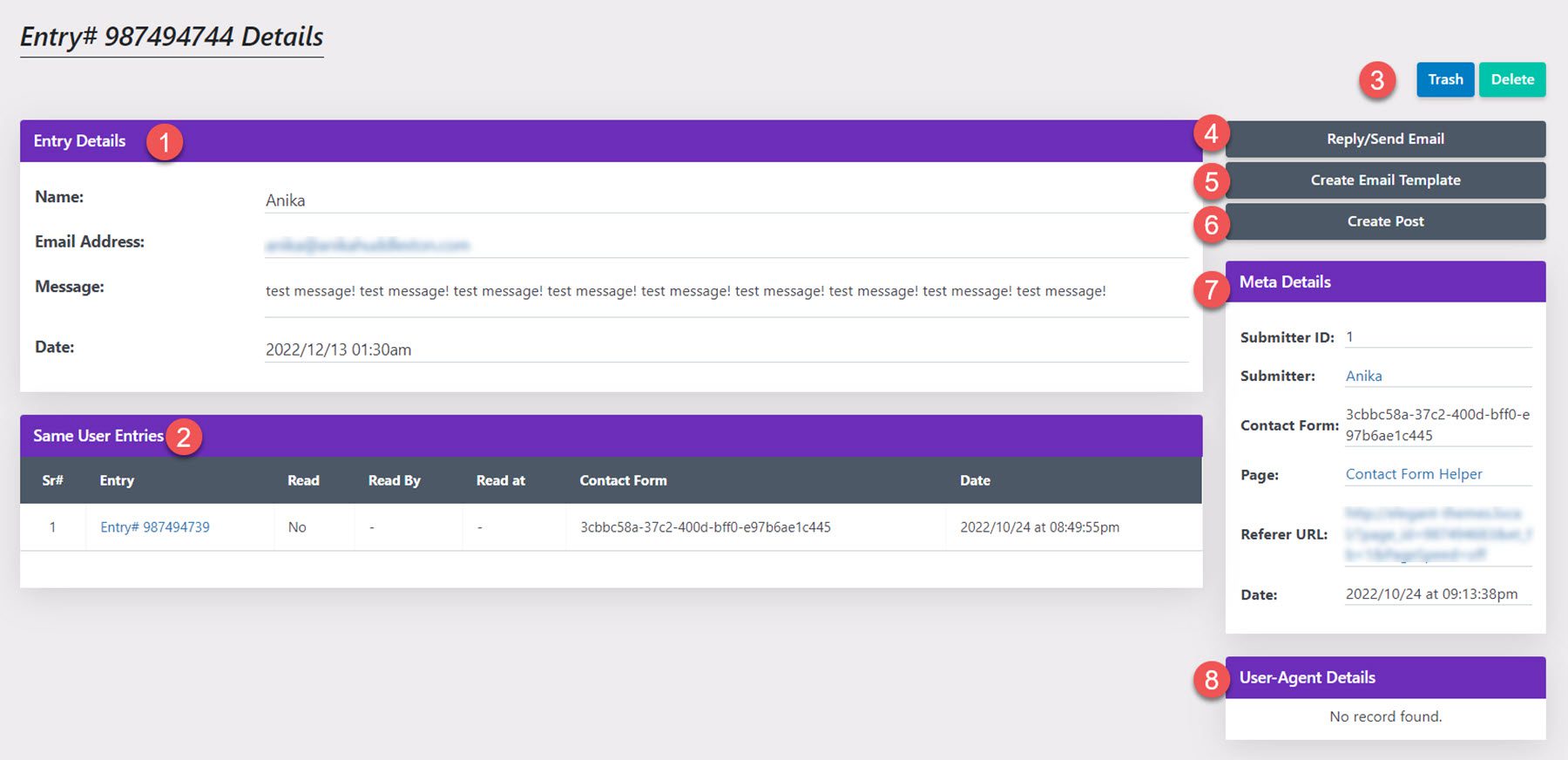Click the Entry# 987494744 Details page title

172,37
